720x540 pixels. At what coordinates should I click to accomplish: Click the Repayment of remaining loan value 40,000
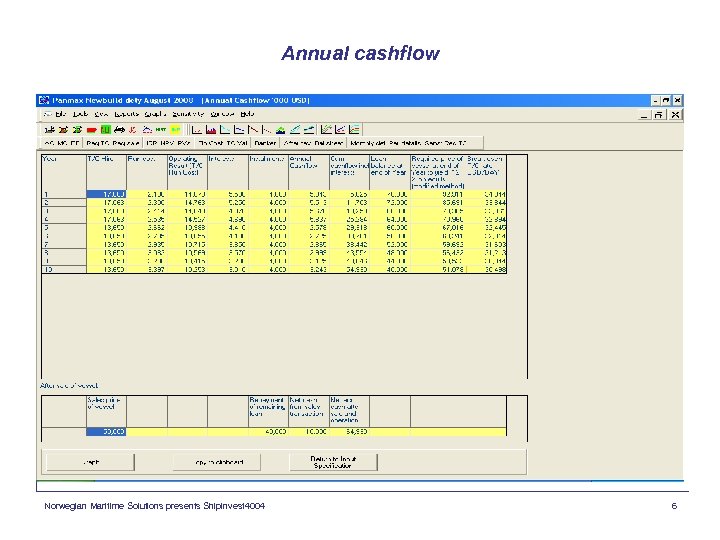268,432
